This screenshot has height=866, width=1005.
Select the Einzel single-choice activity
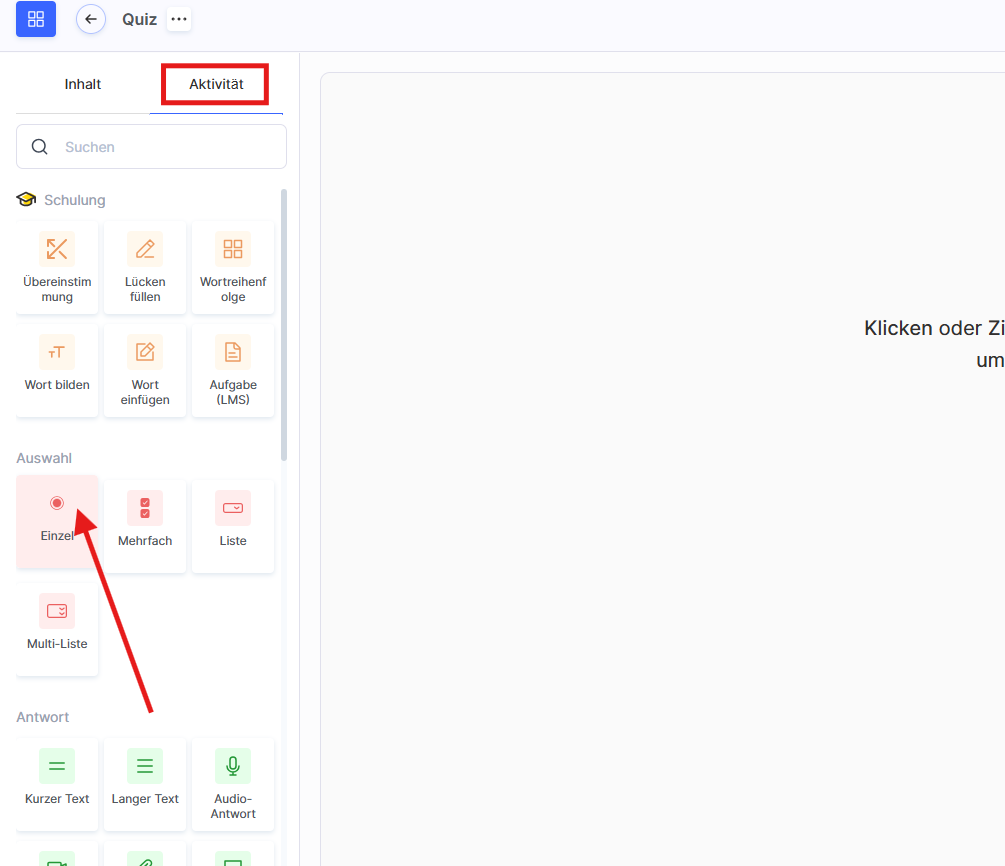pyautogui.click(x=57, y=521)
